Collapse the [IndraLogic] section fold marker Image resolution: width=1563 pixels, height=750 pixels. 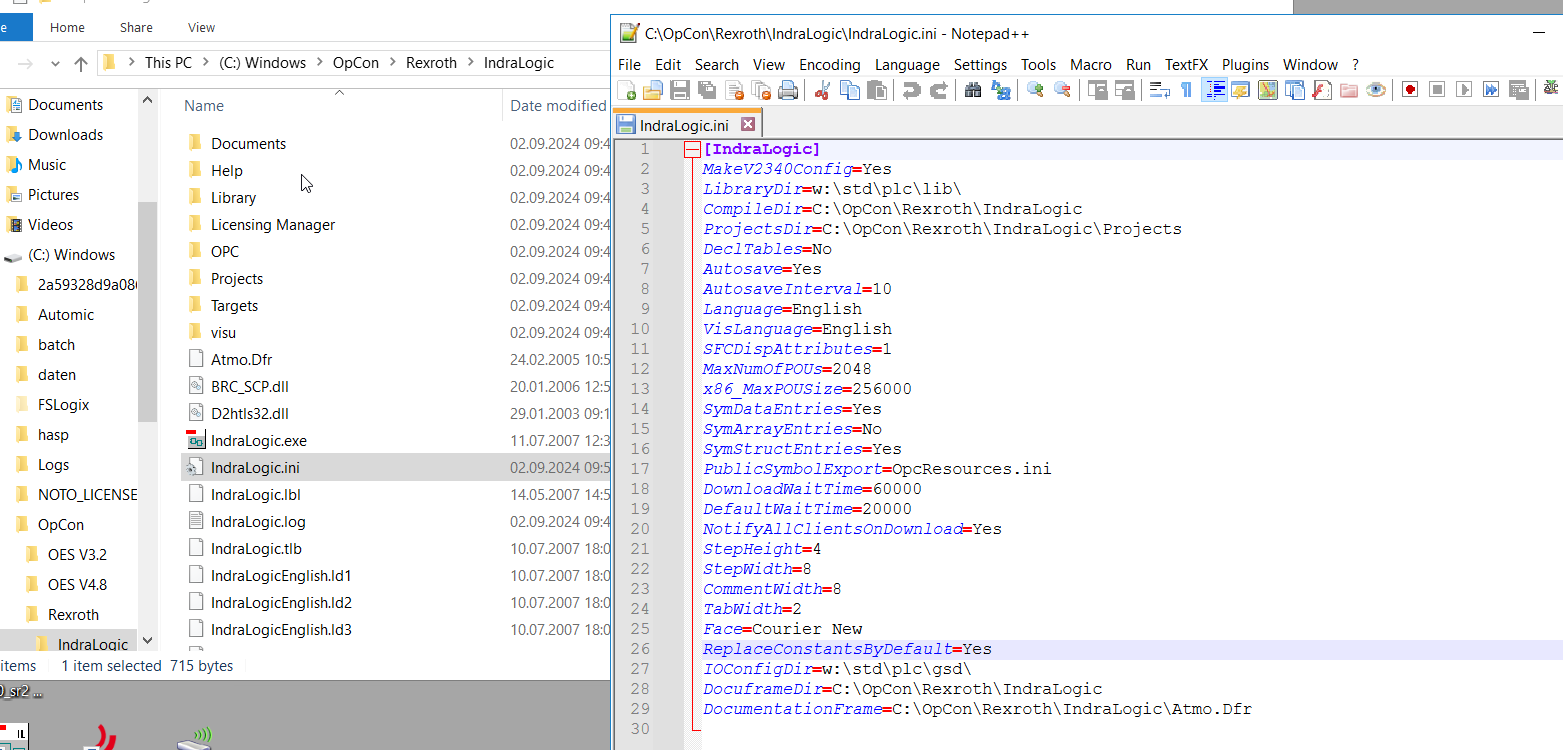[x=691, y=150]
